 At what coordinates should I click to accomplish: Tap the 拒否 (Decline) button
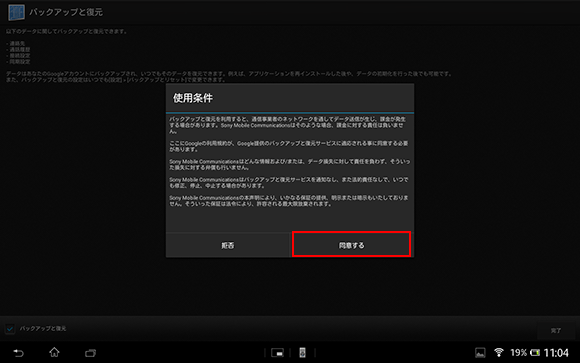click(227, 245)
